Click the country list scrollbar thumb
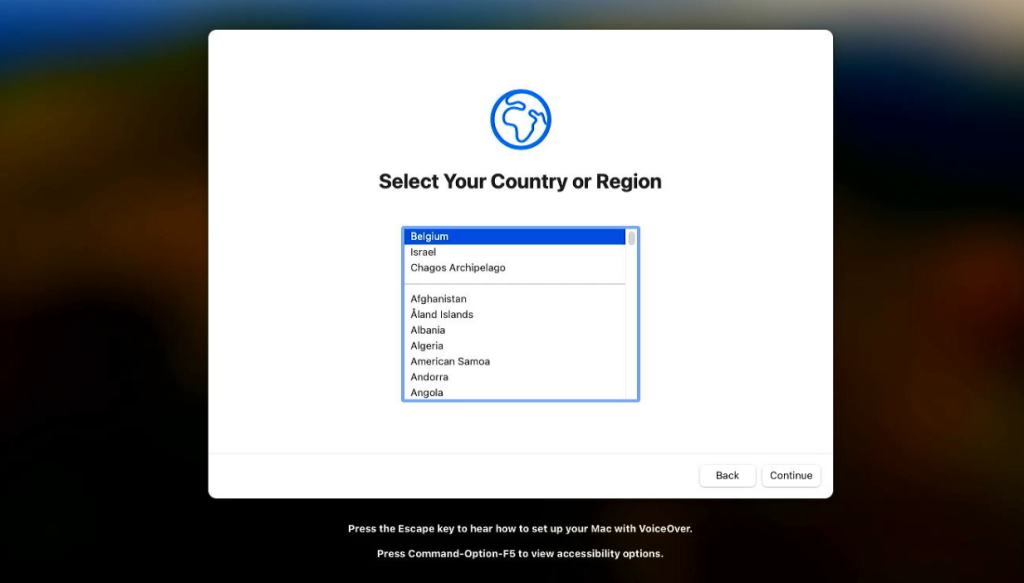This screenshot has height=583, width=1024. 632,238
